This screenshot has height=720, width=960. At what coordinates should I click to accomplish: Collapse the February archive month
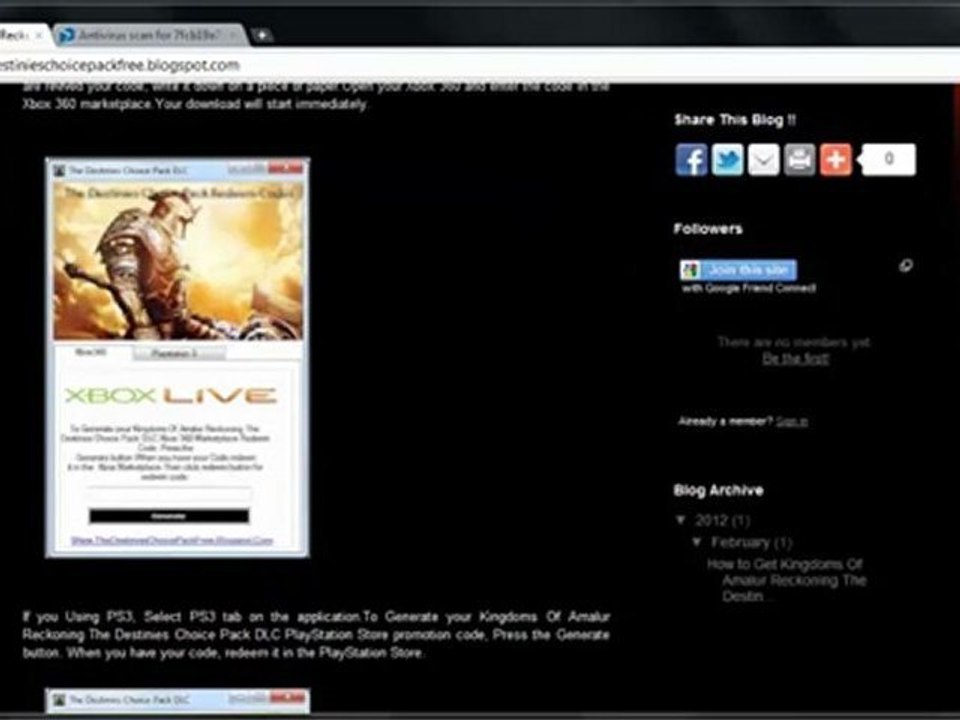[697, 542]
